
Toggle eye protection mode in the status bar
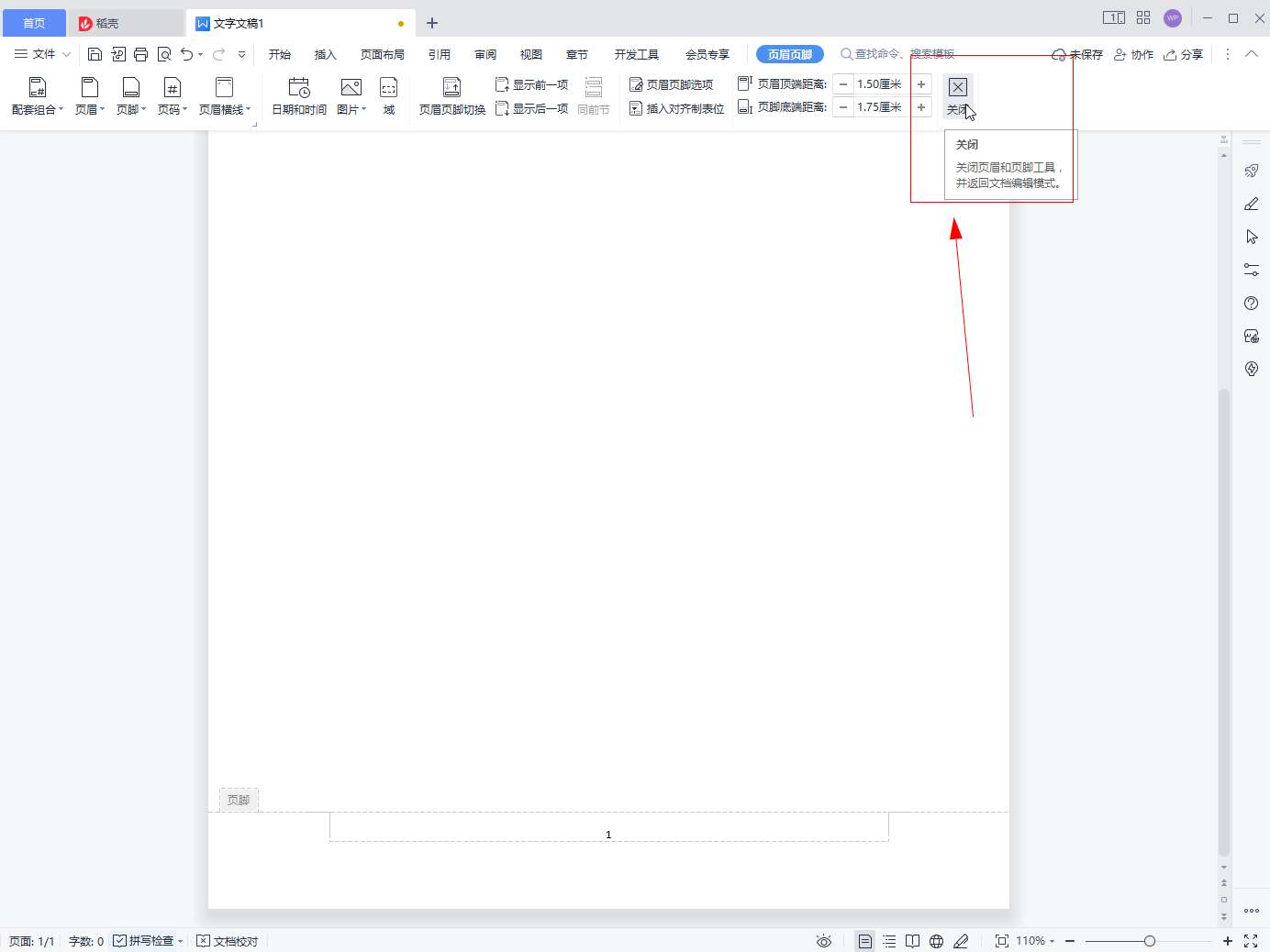coord(824,941)
